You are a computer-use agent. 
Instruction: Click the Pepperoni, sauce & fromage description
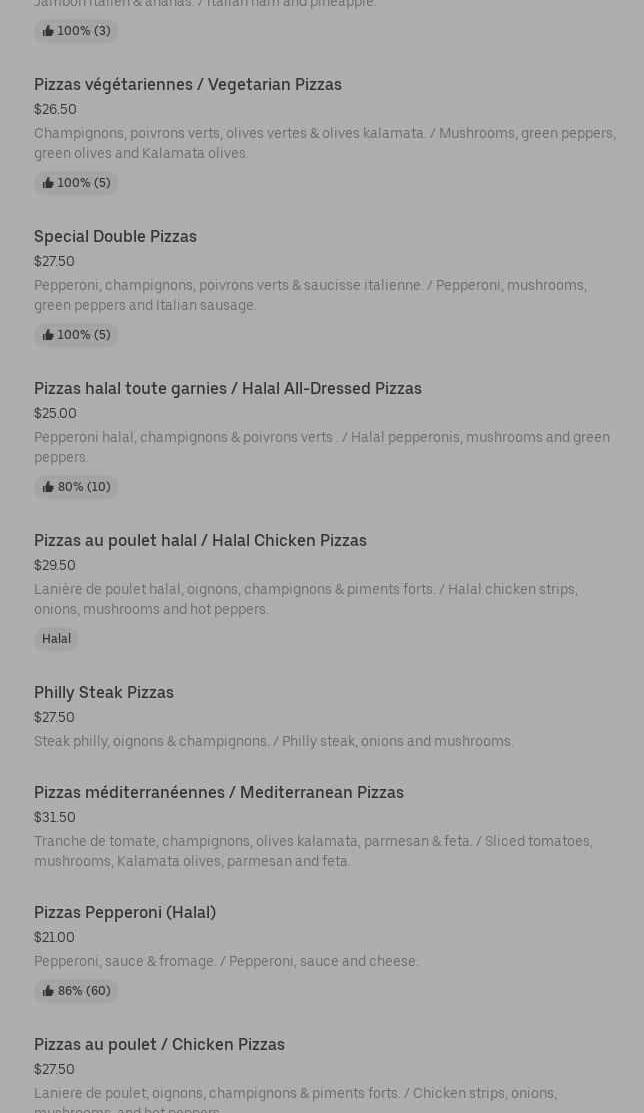coord(226,961)
